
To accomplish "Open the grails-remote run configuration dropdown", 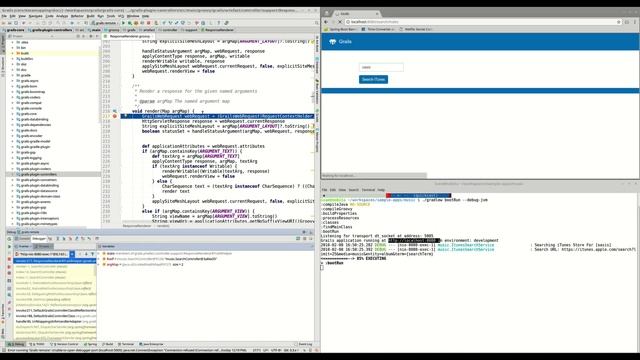I will (x=104, y=23).
